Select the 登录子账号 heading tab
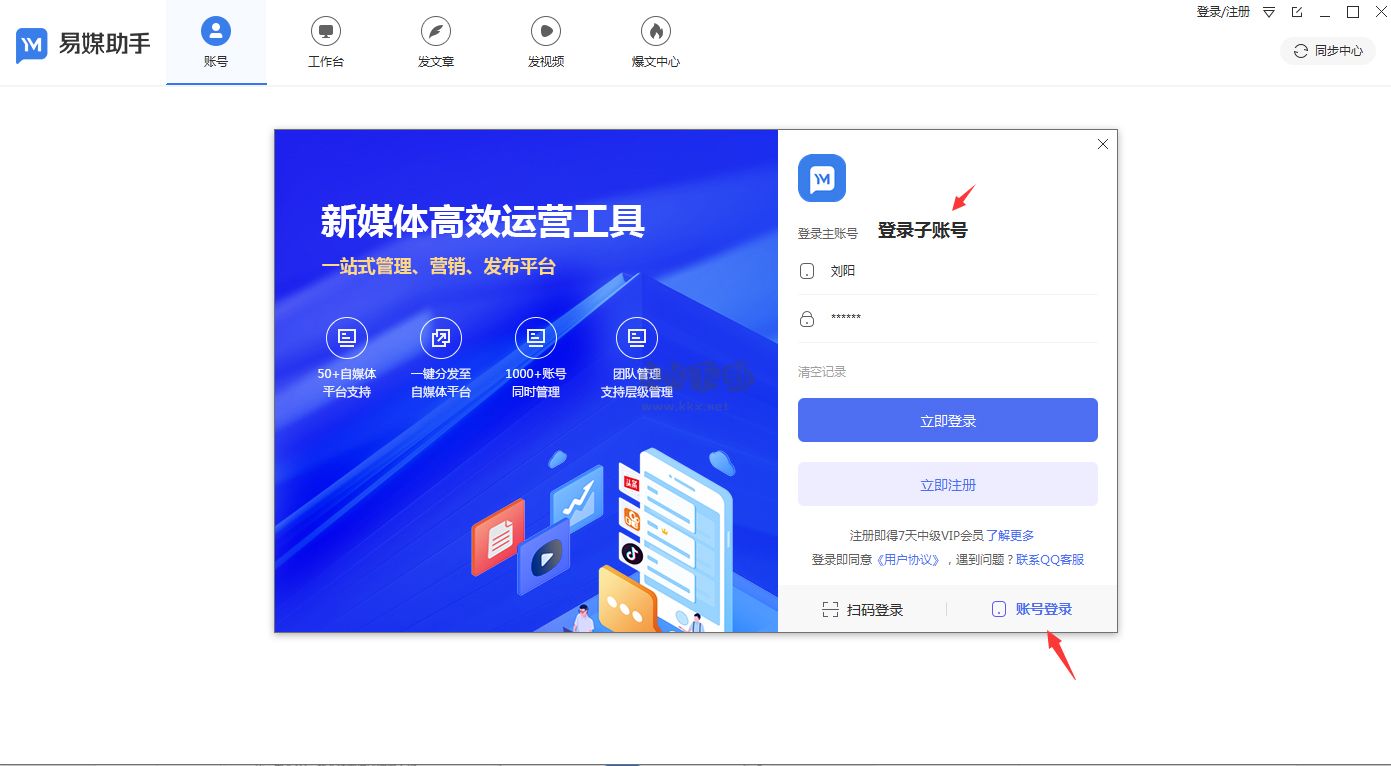 [x=923, y=231]
